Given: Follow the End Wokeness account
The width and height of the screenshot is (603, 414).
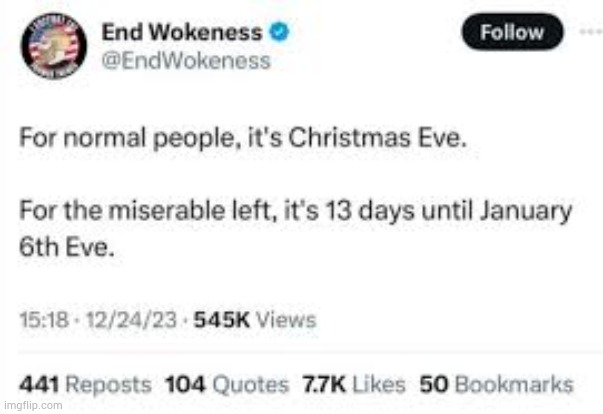Looking at the screenshot, I should tap(512, 32).
